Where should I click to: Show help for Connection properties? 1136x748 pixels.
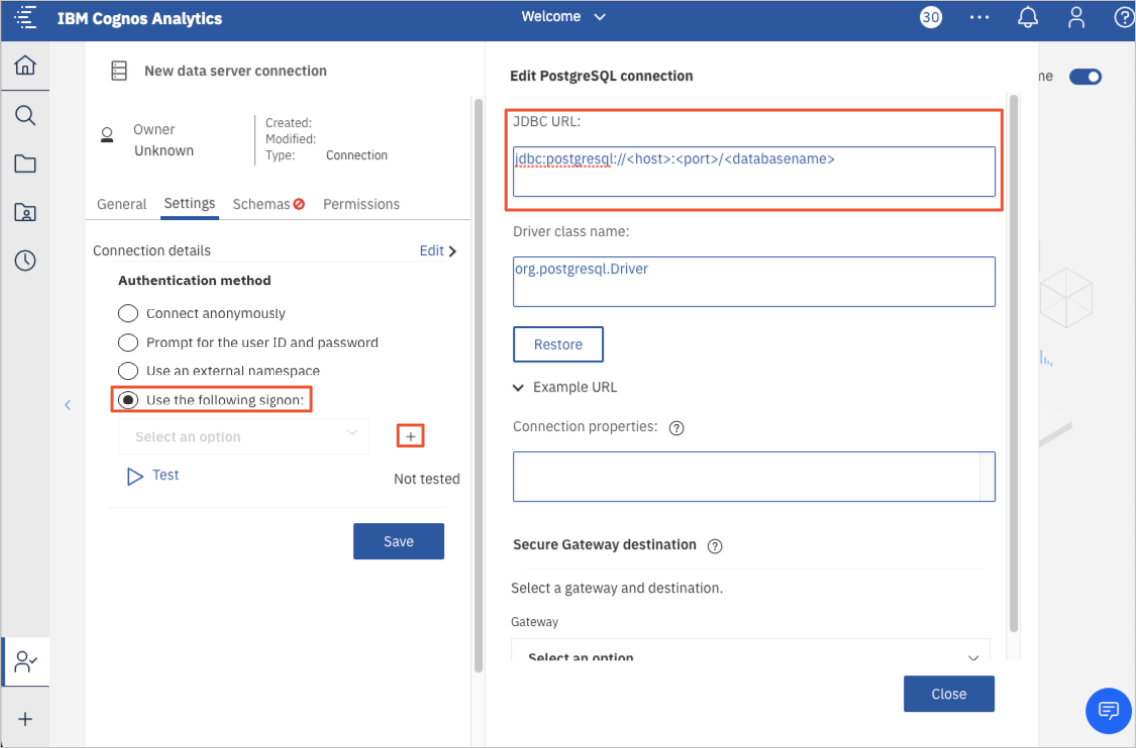coord(677,428)
